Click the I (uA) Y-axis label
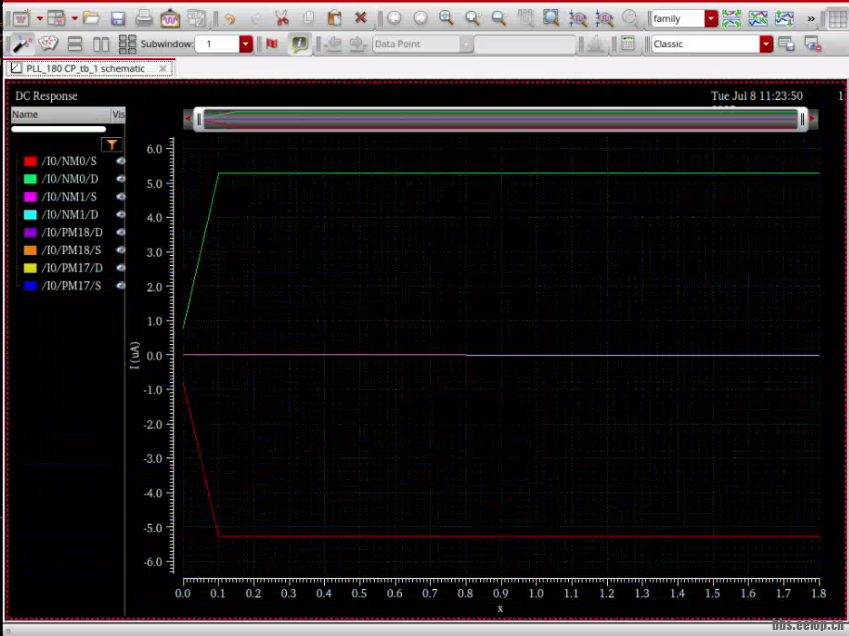Viewport: 849px width, 636px height. pos(135,355)
